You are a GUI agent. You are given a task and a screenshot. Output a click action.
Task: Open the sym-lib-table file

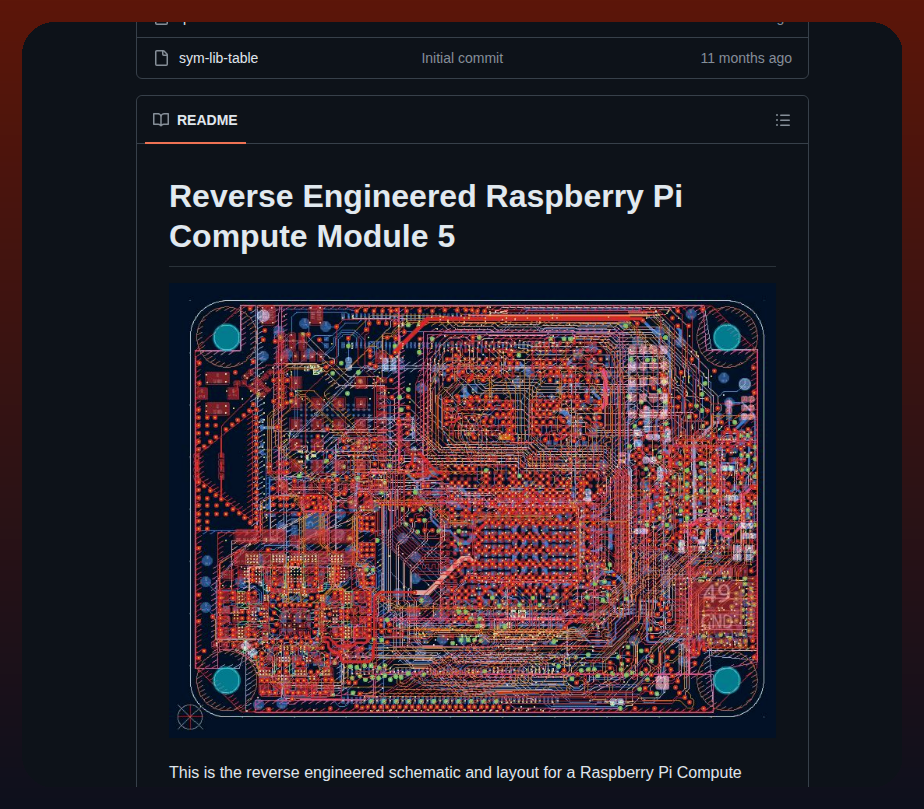point(218,58)
